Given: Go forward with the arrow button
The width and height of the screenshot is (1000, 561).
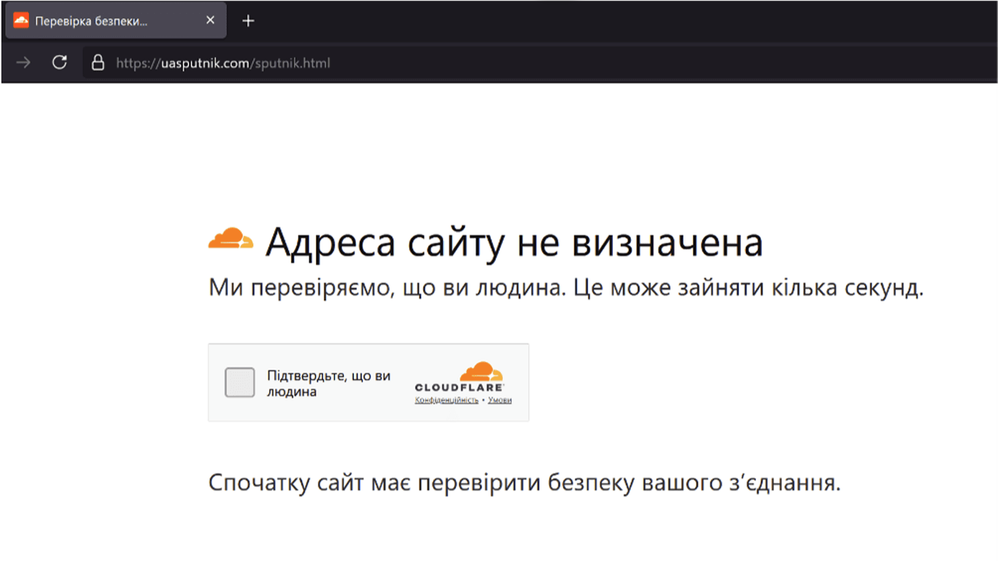Looking at the screenshot, I should pos(23,62).
